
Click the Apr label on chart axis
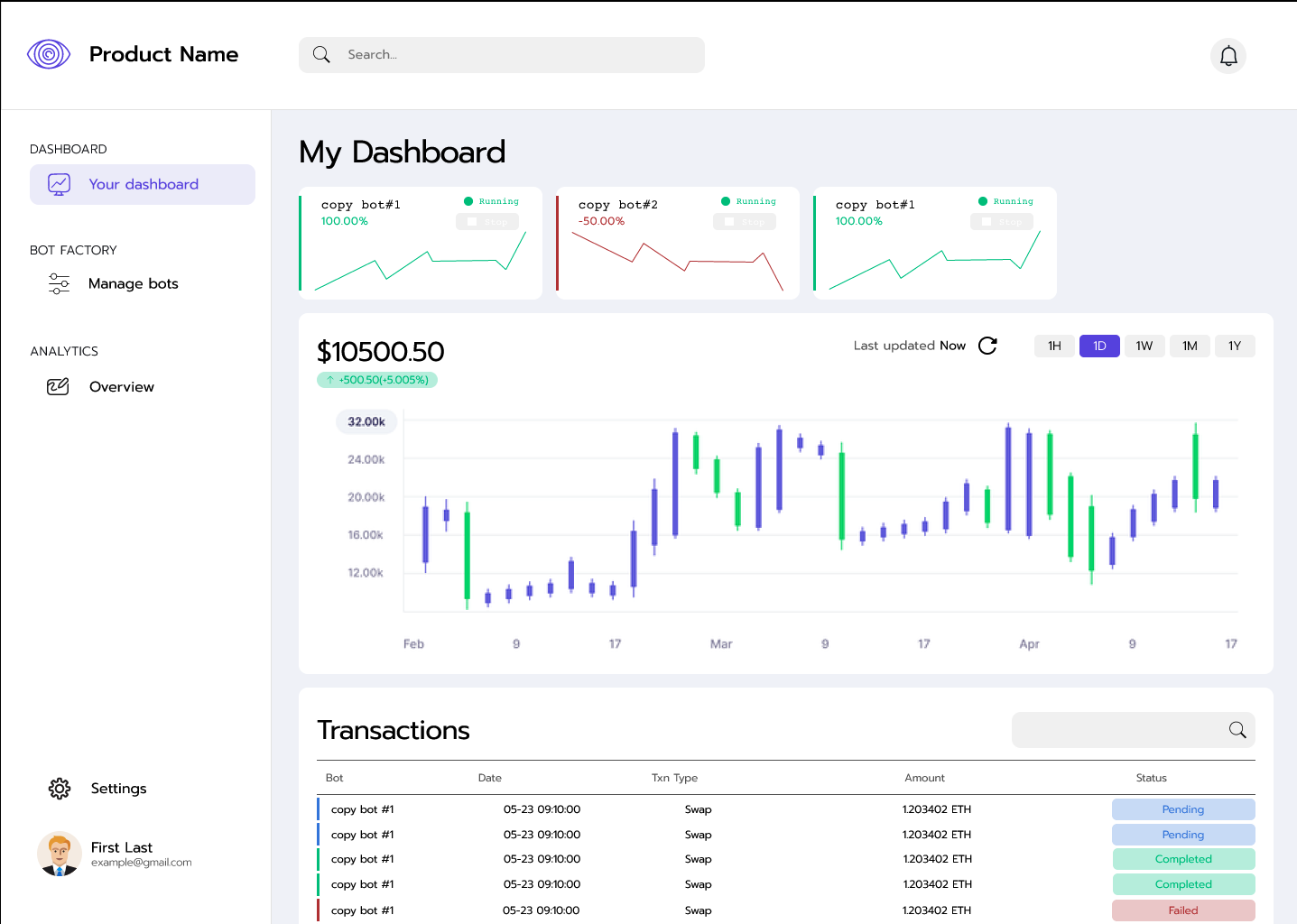[1029, 644]
